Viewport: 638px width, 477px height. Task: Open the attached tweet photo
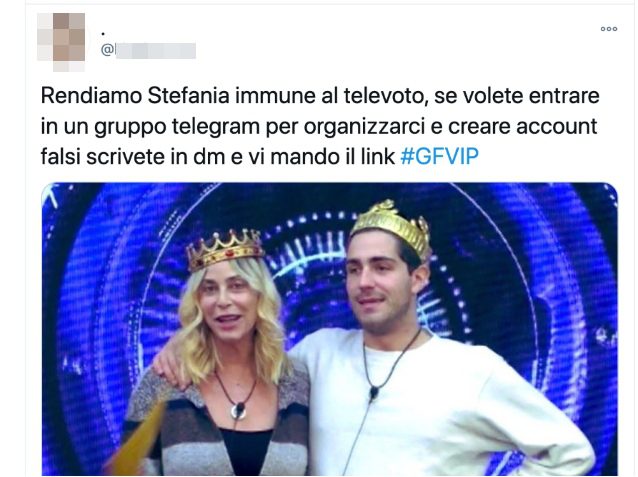[x=330, y=329]
